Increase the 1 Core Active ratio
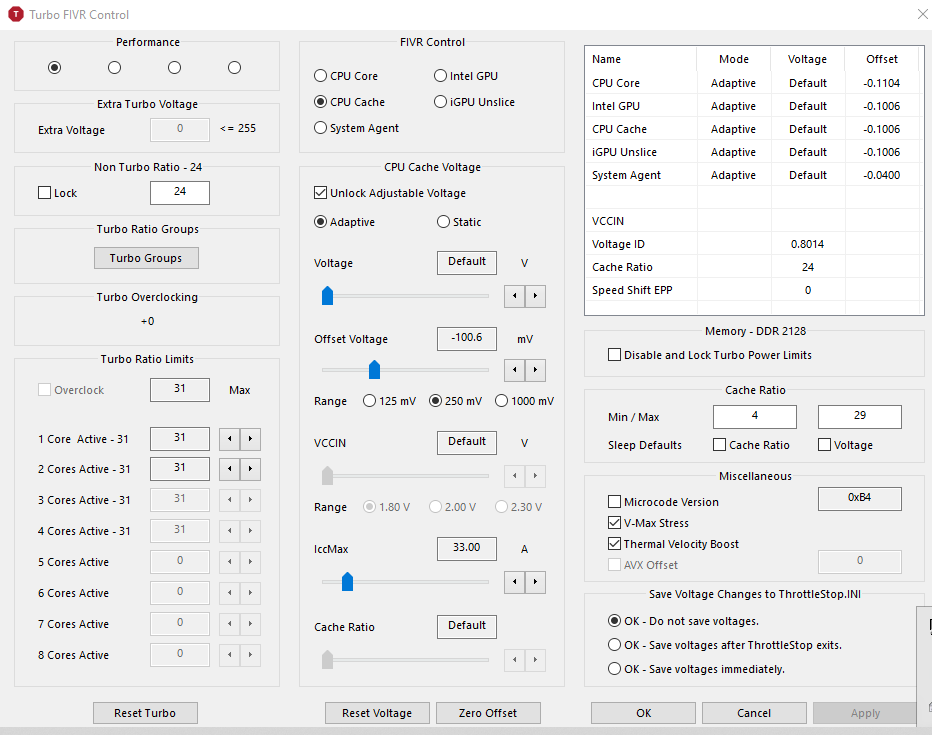The height and width of the screenshot is (735, 932). point(250,439)
